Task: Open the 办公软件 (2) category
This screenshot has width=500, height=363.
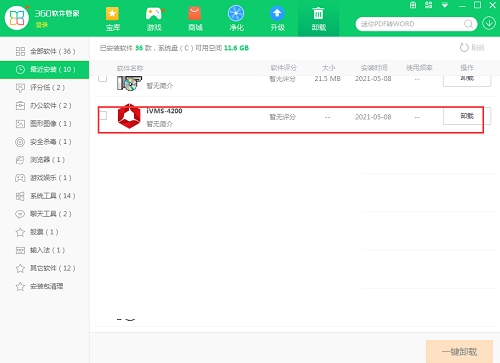Action: point(45,106)
